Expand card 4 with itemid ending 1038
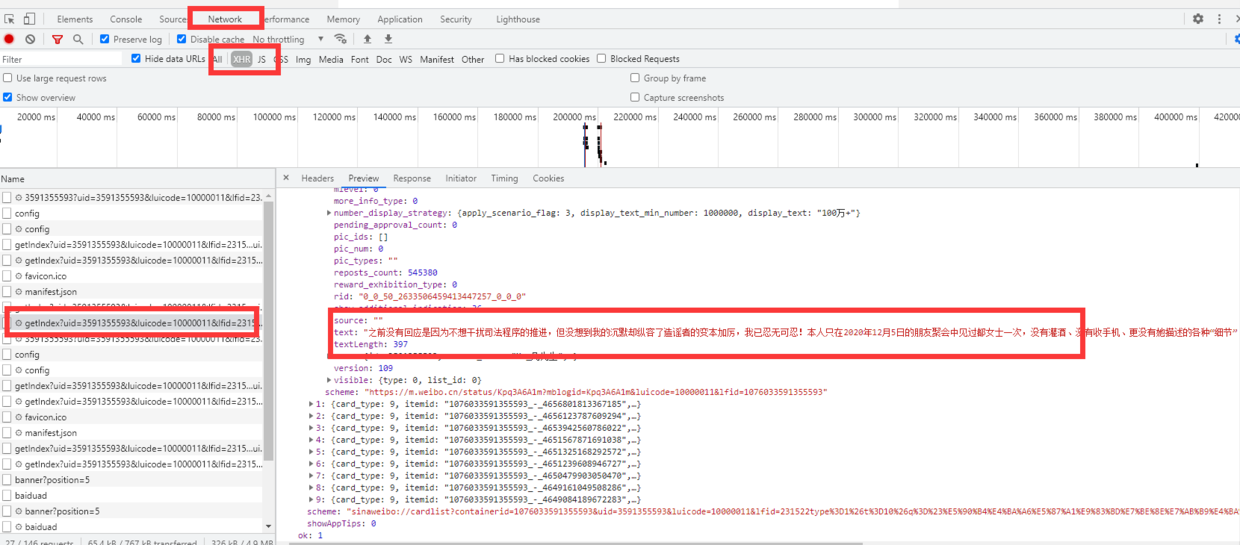Viewport: 1240px width, 545px height. 312,440
